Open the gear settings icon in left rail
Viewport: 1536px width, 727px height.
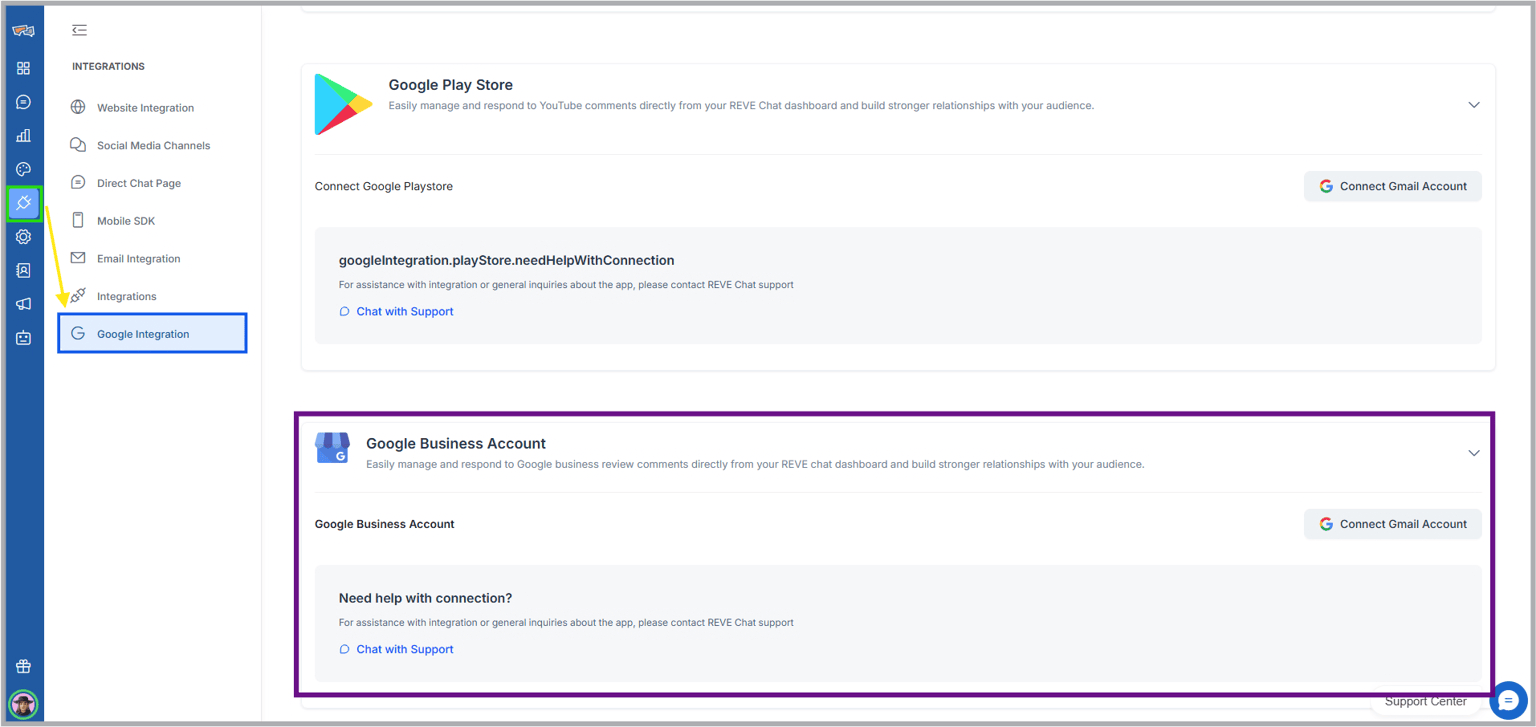pyautogui.click(x=23, y=237)
